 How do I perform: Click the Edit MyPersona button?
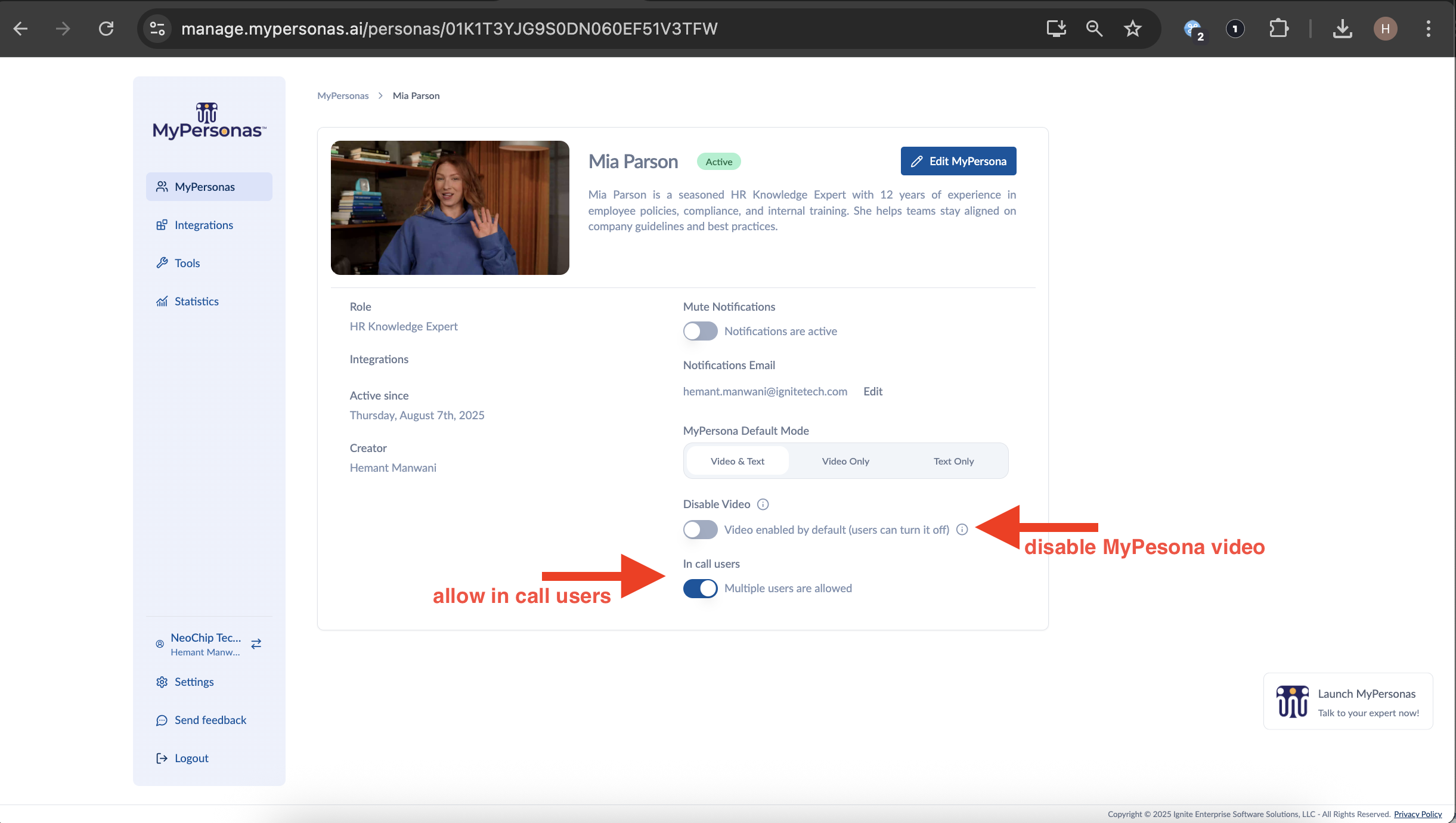coord(959,161)
